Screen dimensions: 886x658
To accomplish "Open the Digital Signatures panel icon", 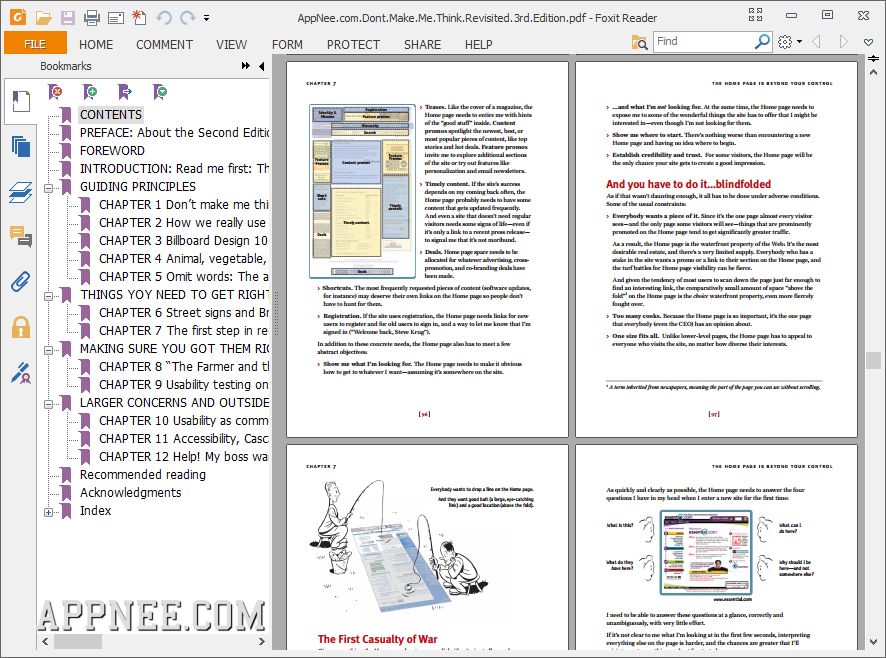I will coord(21,373).
